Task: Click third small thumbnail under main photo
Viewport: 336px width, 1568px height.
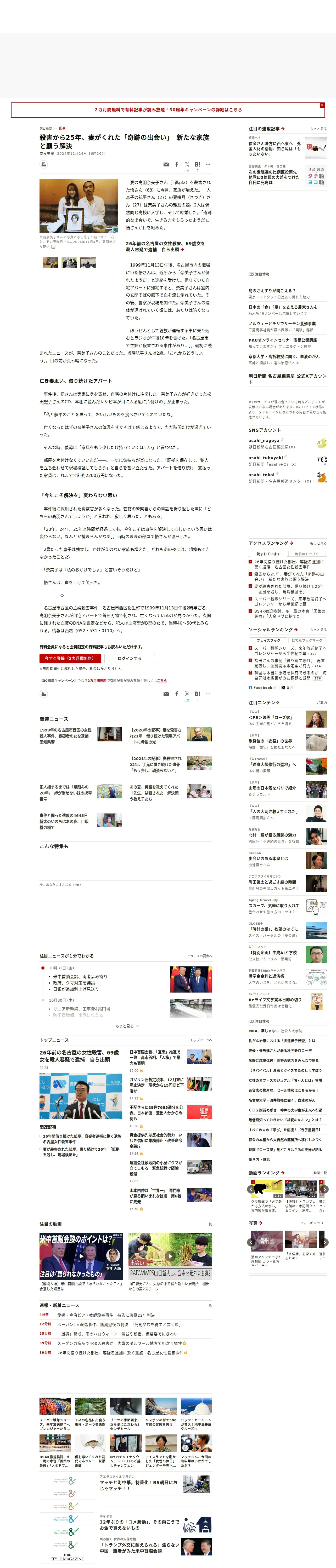Action: [x=88, y=262]
